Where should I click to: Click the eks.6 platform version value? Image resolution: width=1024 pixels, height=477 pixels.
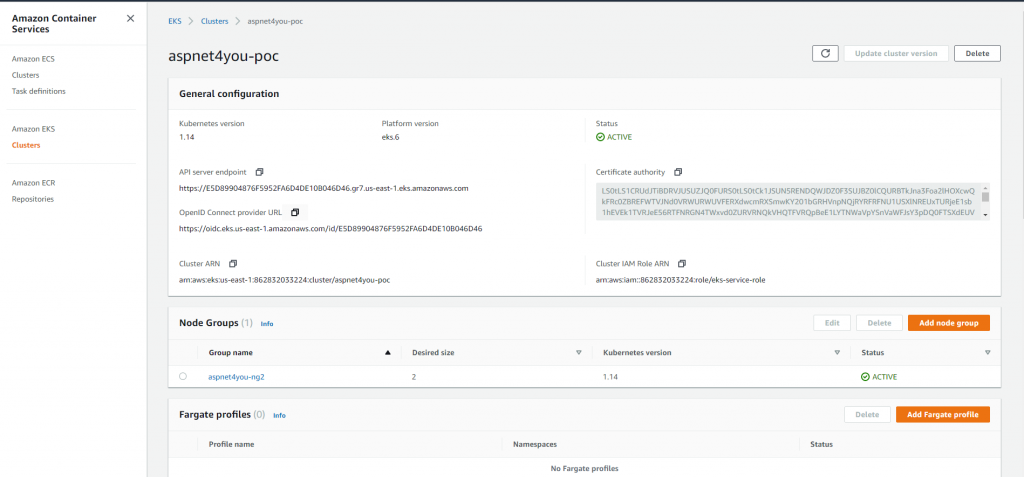coord(390,137)
